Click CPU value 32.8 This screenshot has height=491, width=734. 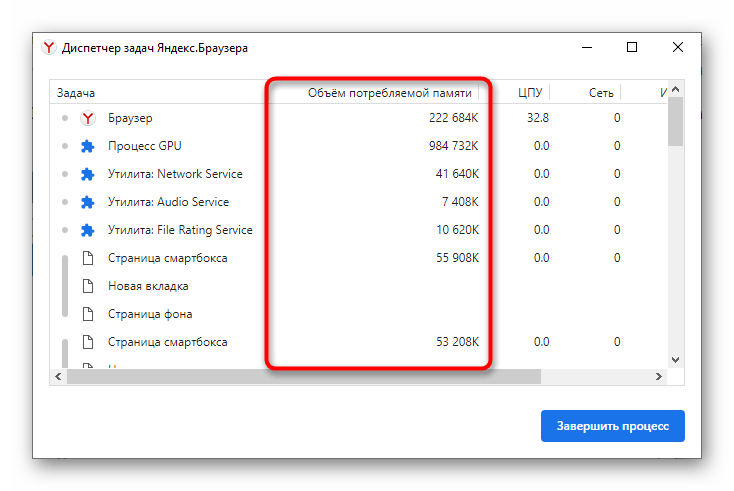point(538,118)
